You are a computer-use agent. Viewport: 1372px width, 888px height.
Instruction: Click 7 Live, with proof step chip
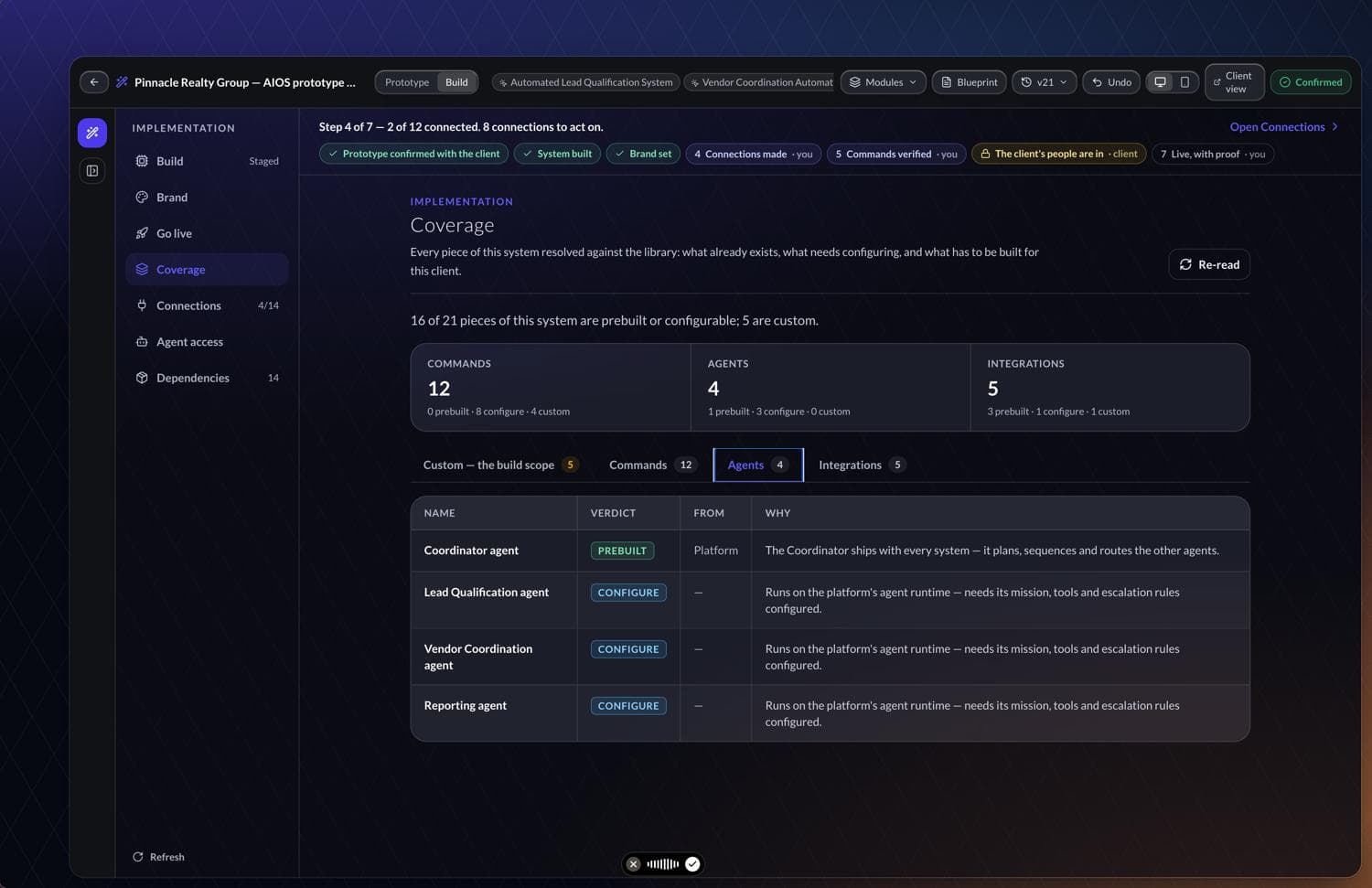pyautogui.click(x=1213, y=154)
